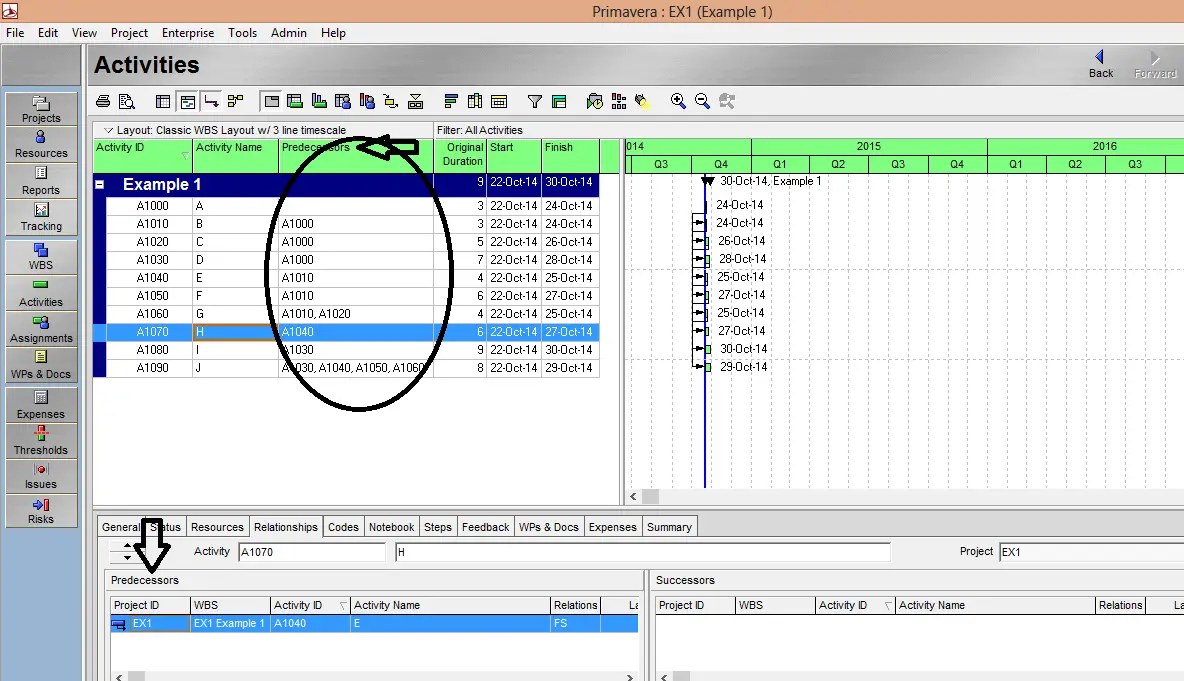Open Expenses from the left sidebar

tap(42, 405)
